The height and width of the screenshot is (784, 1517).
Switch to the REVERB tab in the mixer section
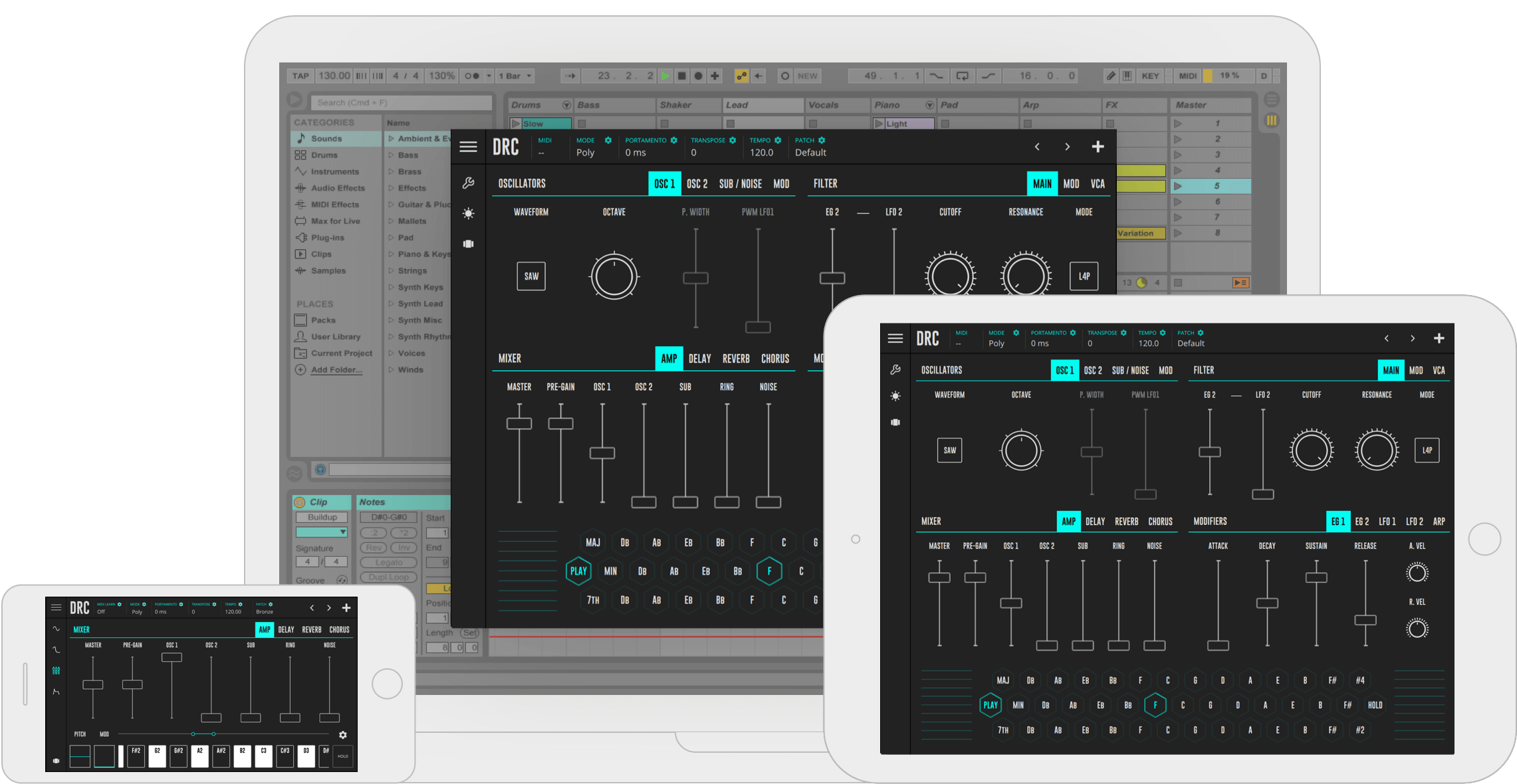pos(735,358)
